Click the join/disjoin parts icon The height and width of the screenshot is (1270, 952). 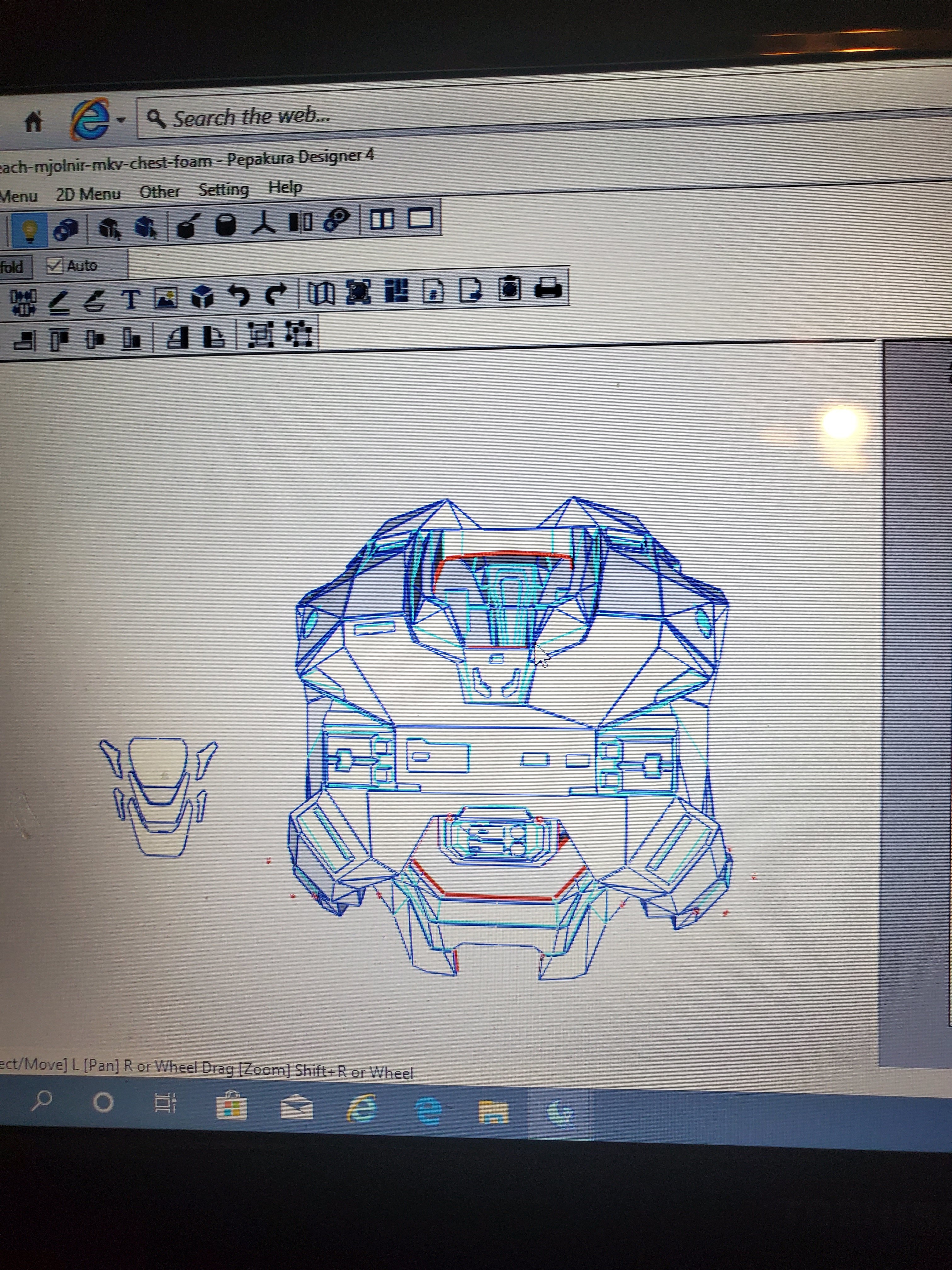[23, 303]
